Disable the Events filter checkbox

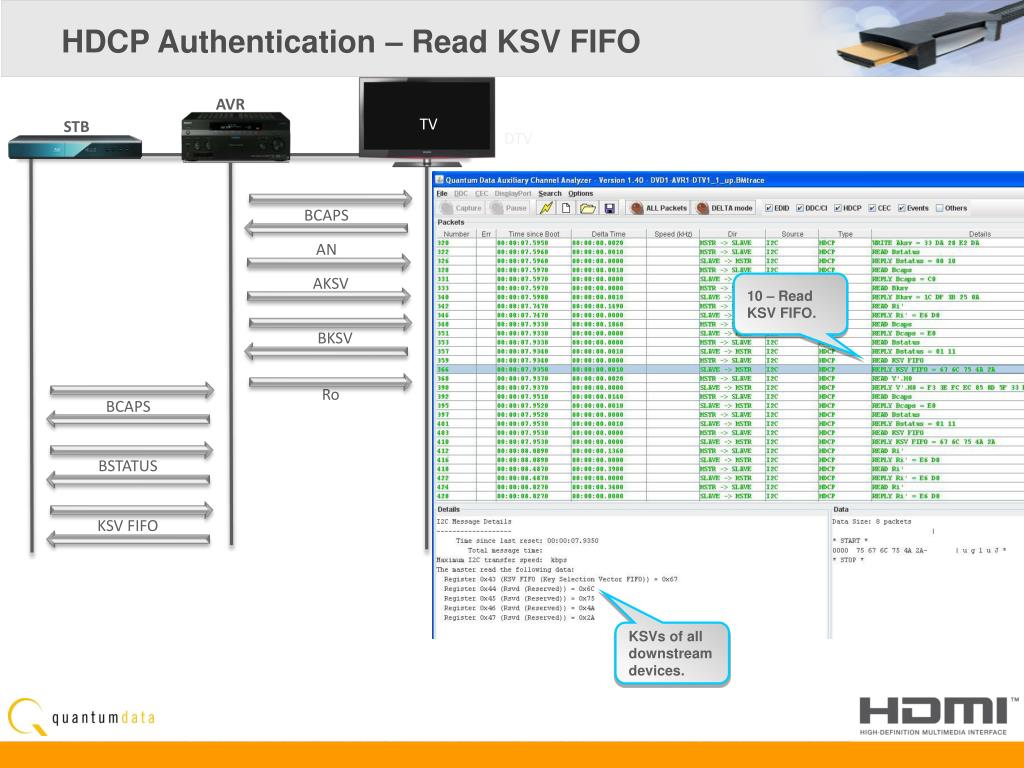click(901, 208)
